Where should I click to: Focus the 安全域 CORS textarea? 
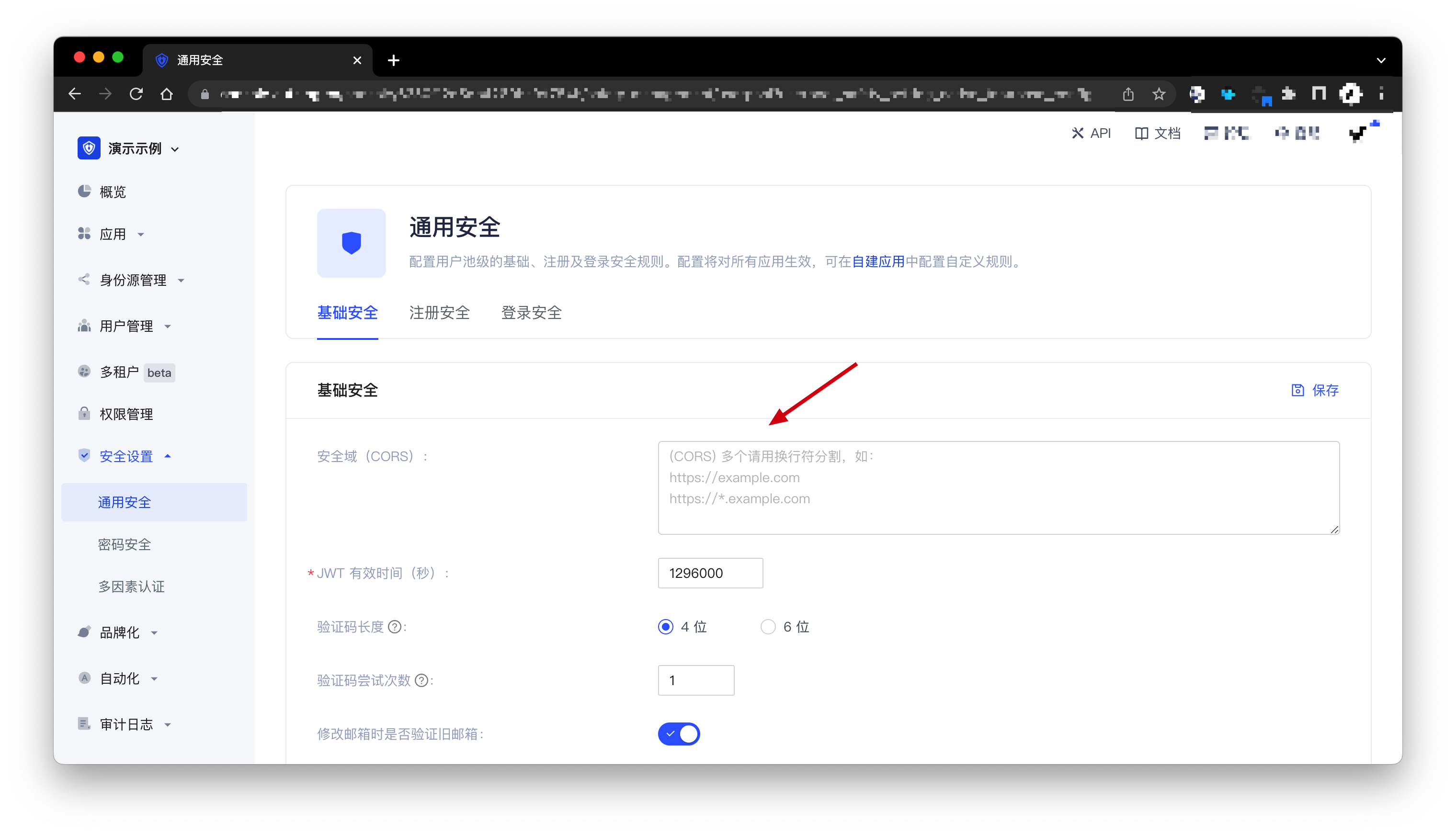(998, 488)
